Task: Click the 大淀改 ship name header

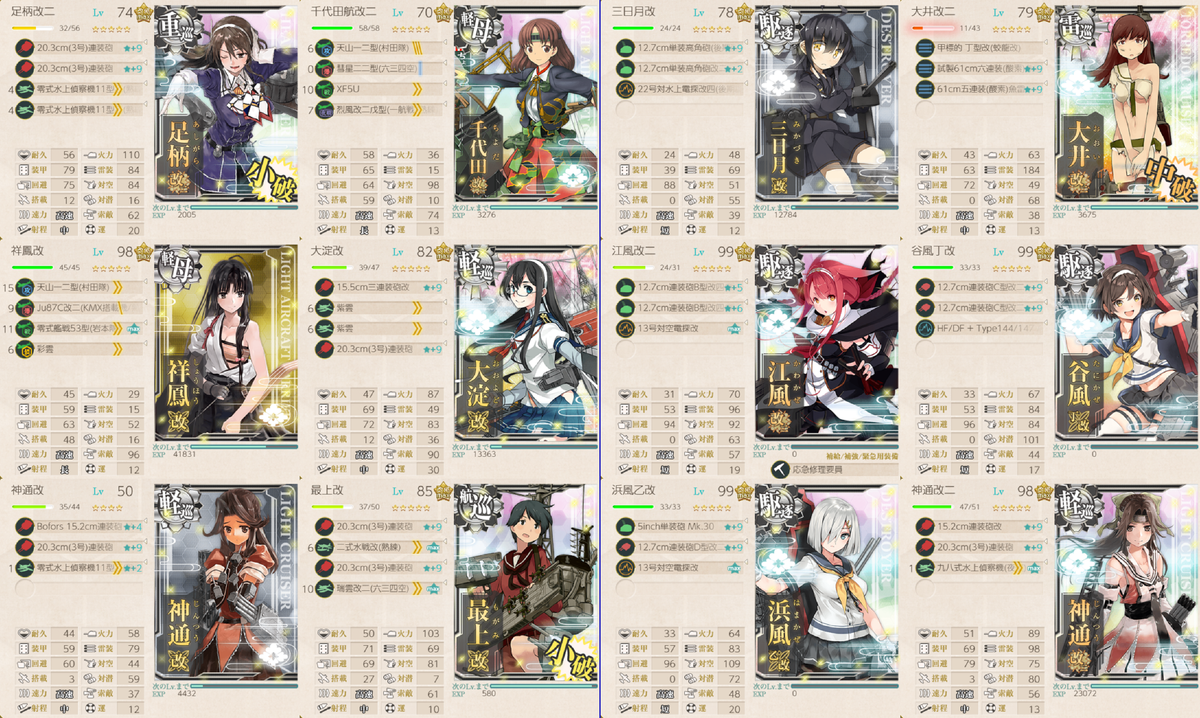Action: tap(332, 251)
